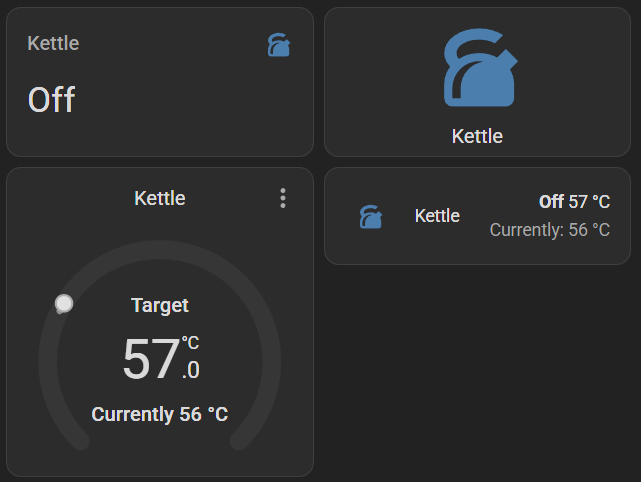Click the large "57" target temperature number
This screenshot has height=482, width=641.
(150, 360)
